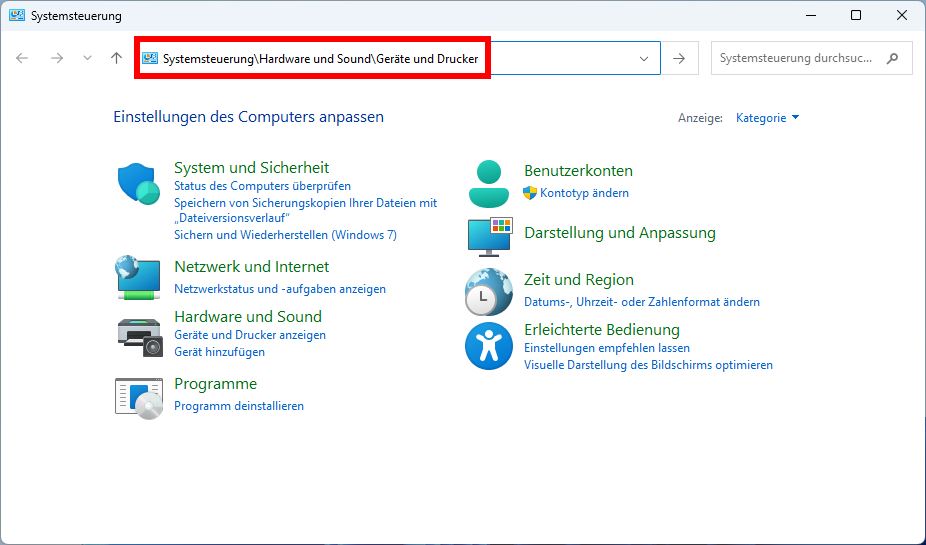Screen dimensions: 926x545
Task: Expand the address bar history dropdown
Action: [644, 58]
